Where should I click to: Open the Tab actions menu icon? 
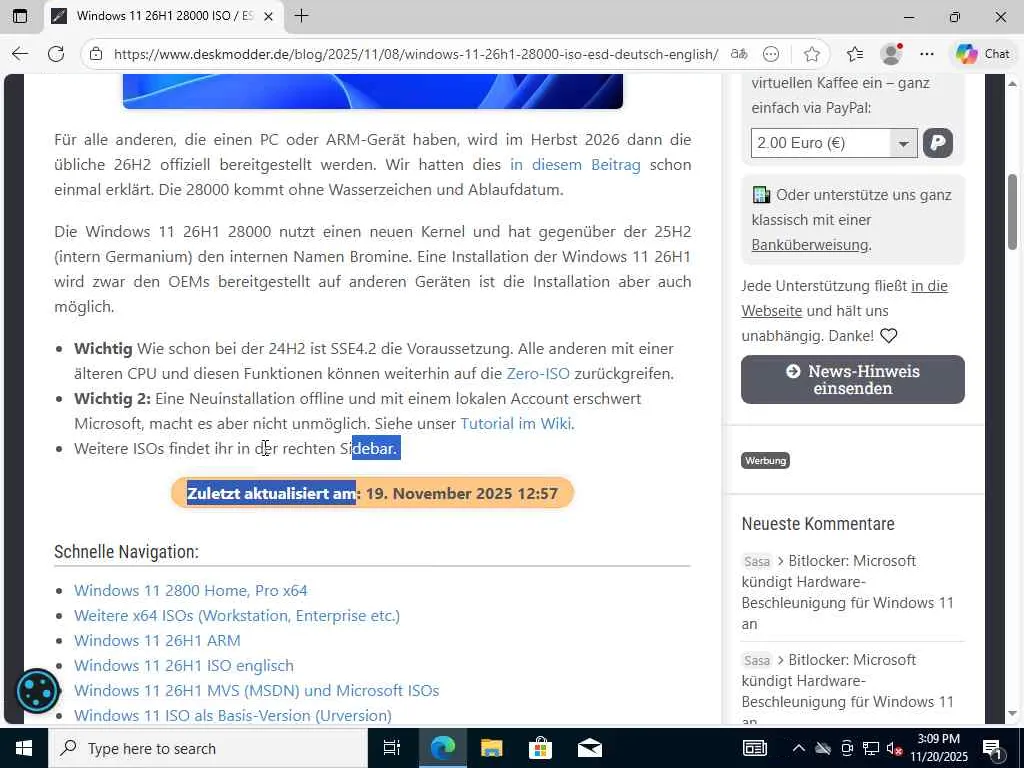[x=20, y=16]
